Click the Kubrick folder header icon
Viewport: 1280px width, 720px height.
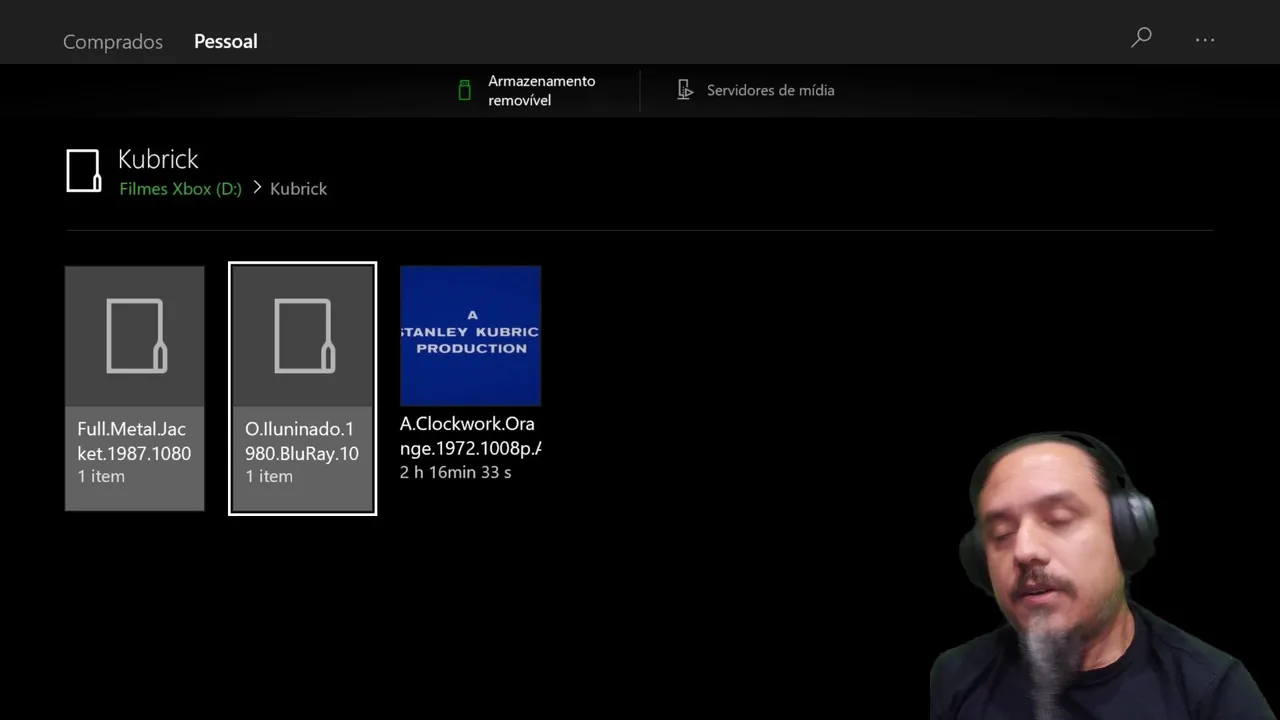pyautogui.click(x=84, y=170)
